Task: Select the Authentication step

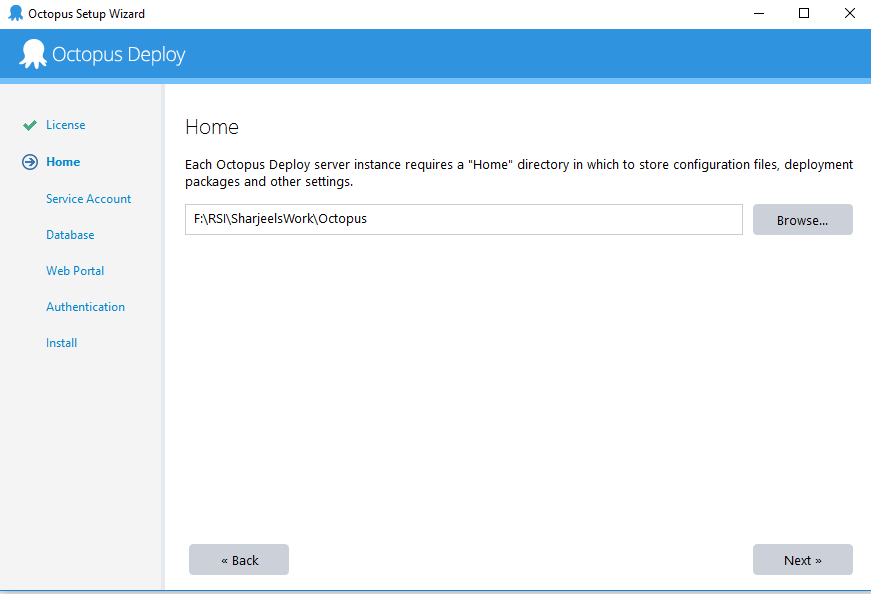Action: tap(86, 307)
